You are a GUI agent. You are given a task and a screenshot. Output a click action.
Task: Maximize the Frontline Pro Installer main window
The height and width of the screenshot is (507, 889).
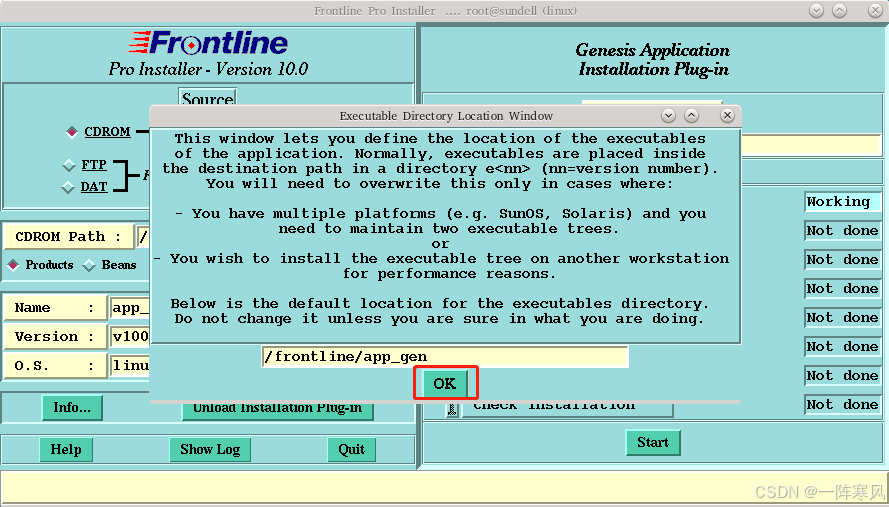[840, 10]
